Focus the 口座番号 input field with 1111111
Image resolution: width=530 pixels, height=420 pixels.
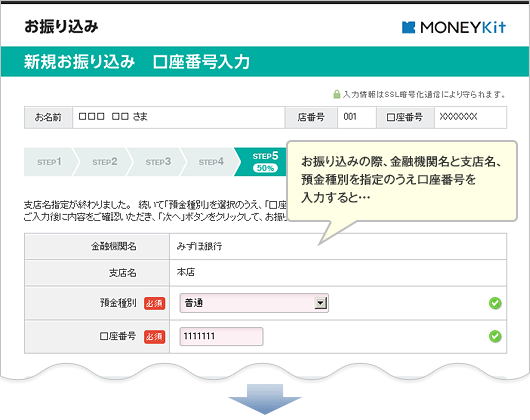(221, 336)
